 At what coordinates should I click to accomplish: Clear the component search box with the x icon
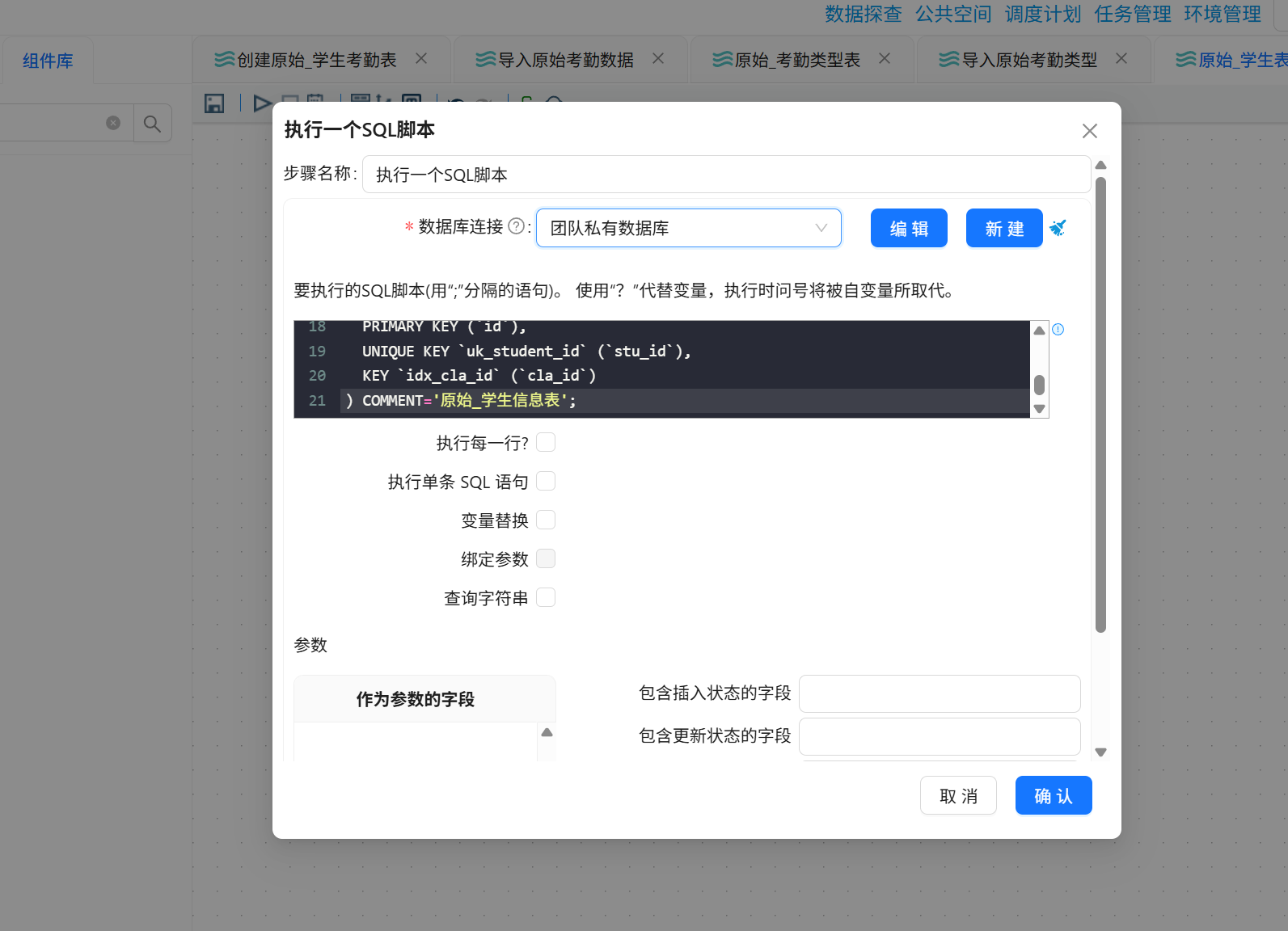pos(113,123)
